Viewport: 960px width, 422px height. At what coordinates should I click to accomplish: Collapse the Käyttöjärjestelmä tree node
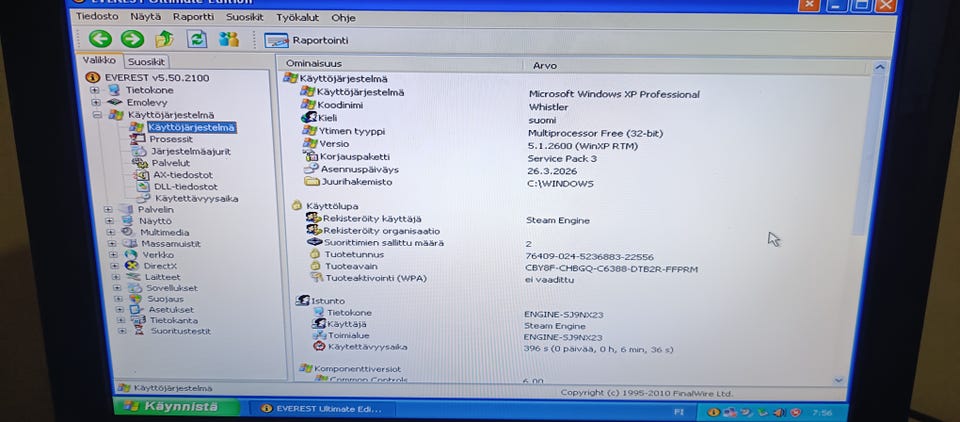pos(97,115)
